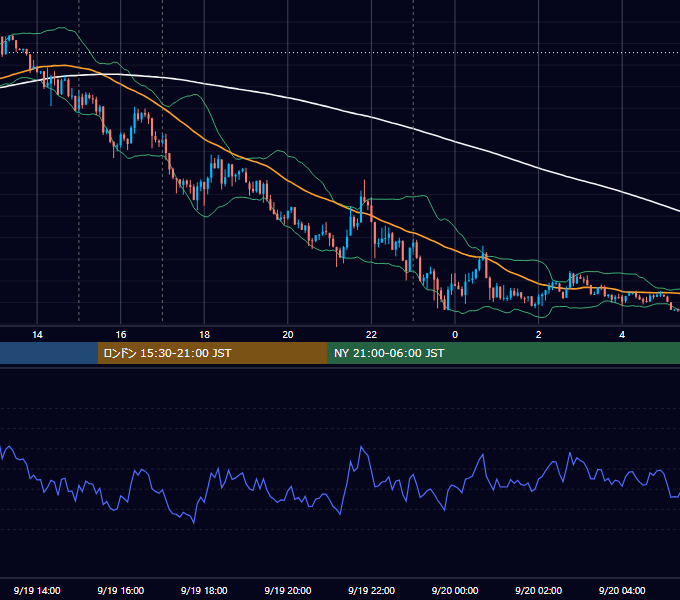Click time axis label 18
The image size is (680, 600).
click(204, 335)
